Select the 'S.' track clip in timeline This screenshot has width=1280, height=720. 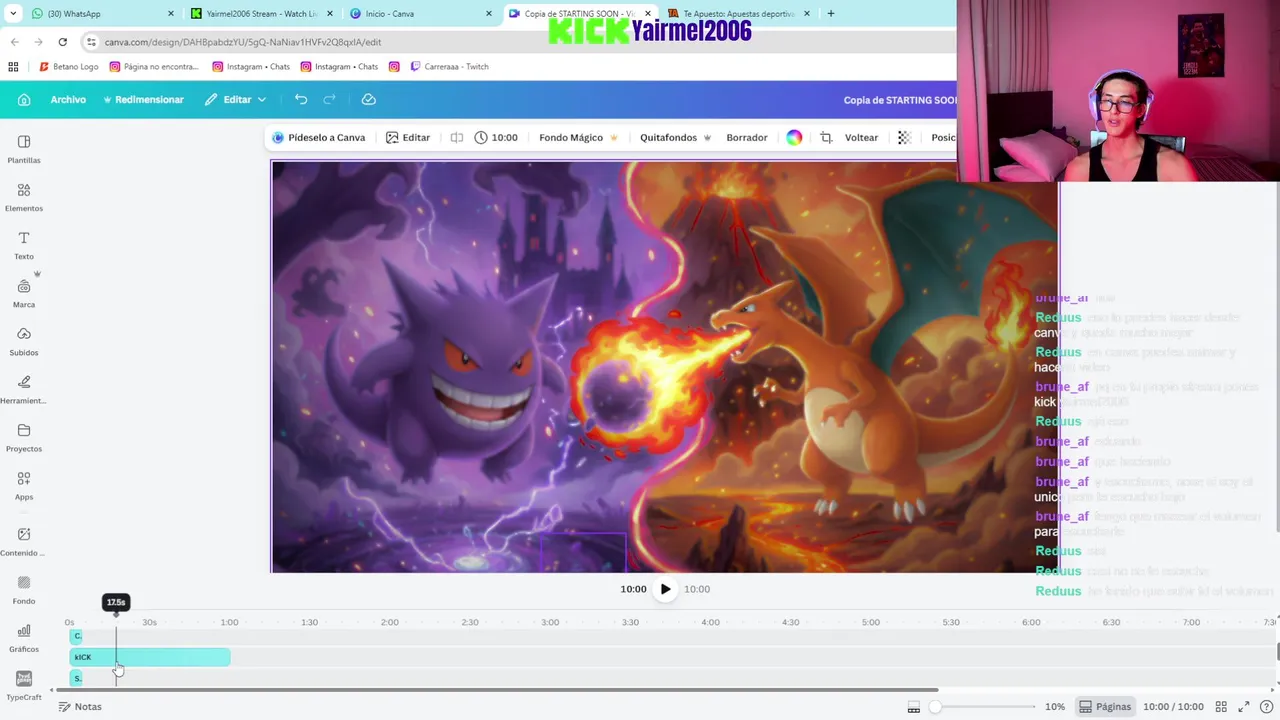point(77,678)
